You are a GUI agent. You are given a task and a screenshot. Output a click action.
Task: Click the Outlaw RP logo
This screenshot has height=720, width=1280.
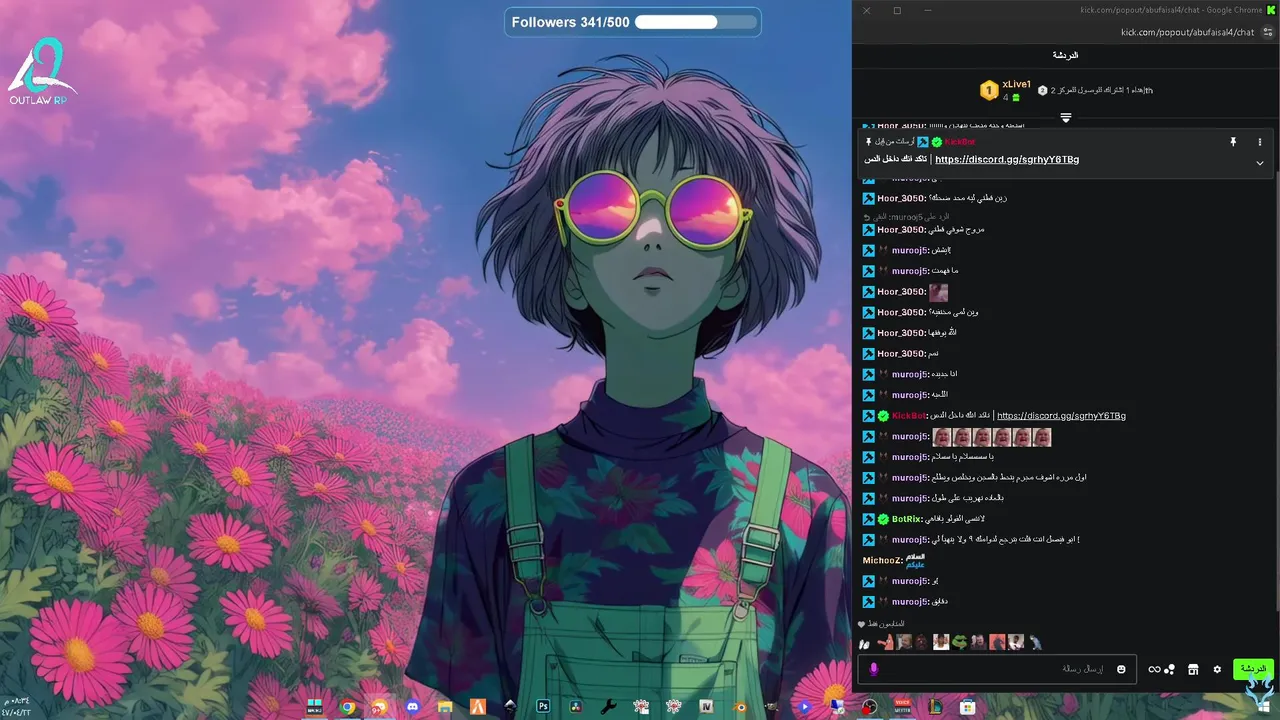pyautogui.click(x=41, y=70)
